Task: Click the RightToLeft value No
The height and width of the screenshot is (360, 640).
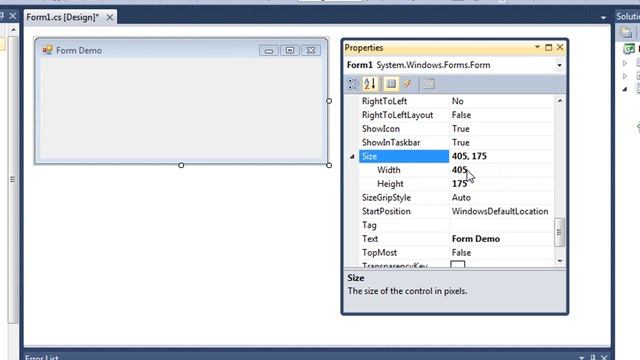Action: [x=457, y=101]
